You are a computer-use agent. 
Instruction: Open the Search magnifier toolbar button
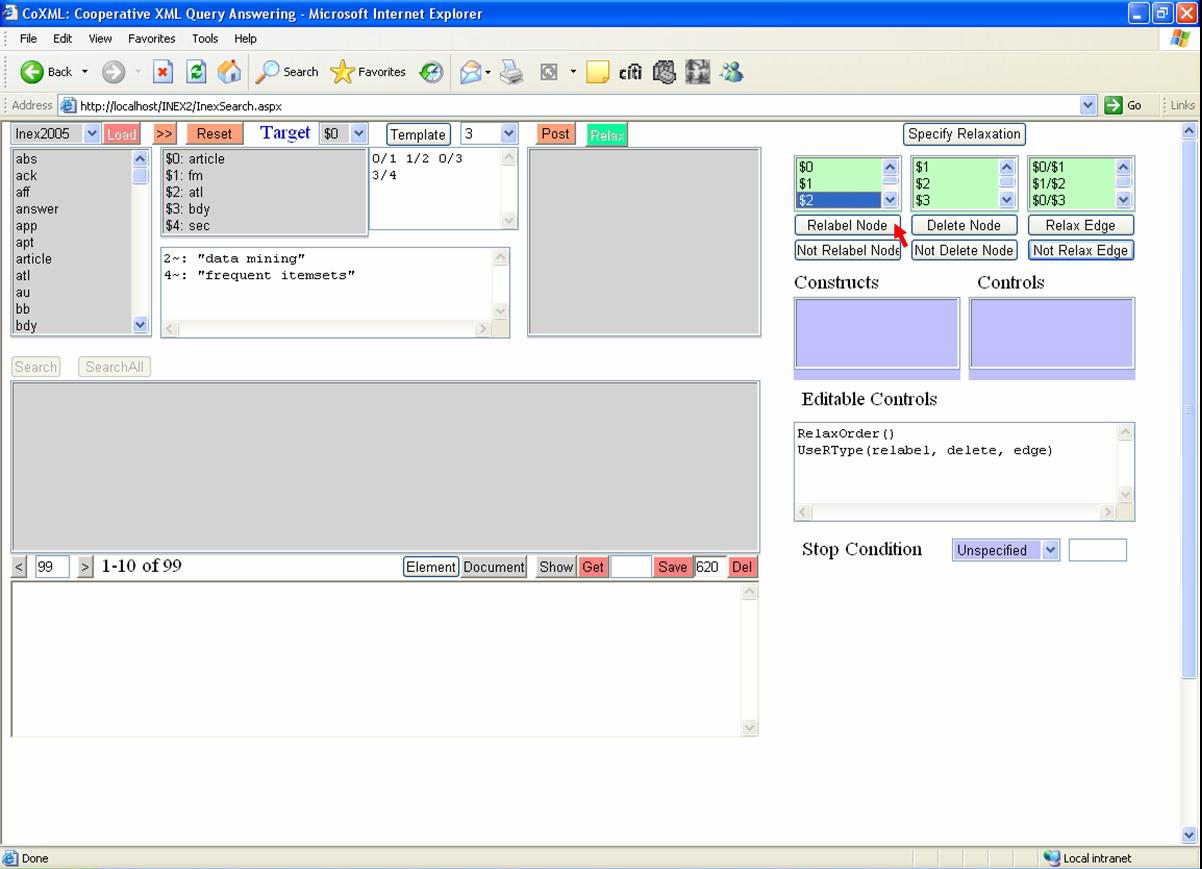(287, 72)
